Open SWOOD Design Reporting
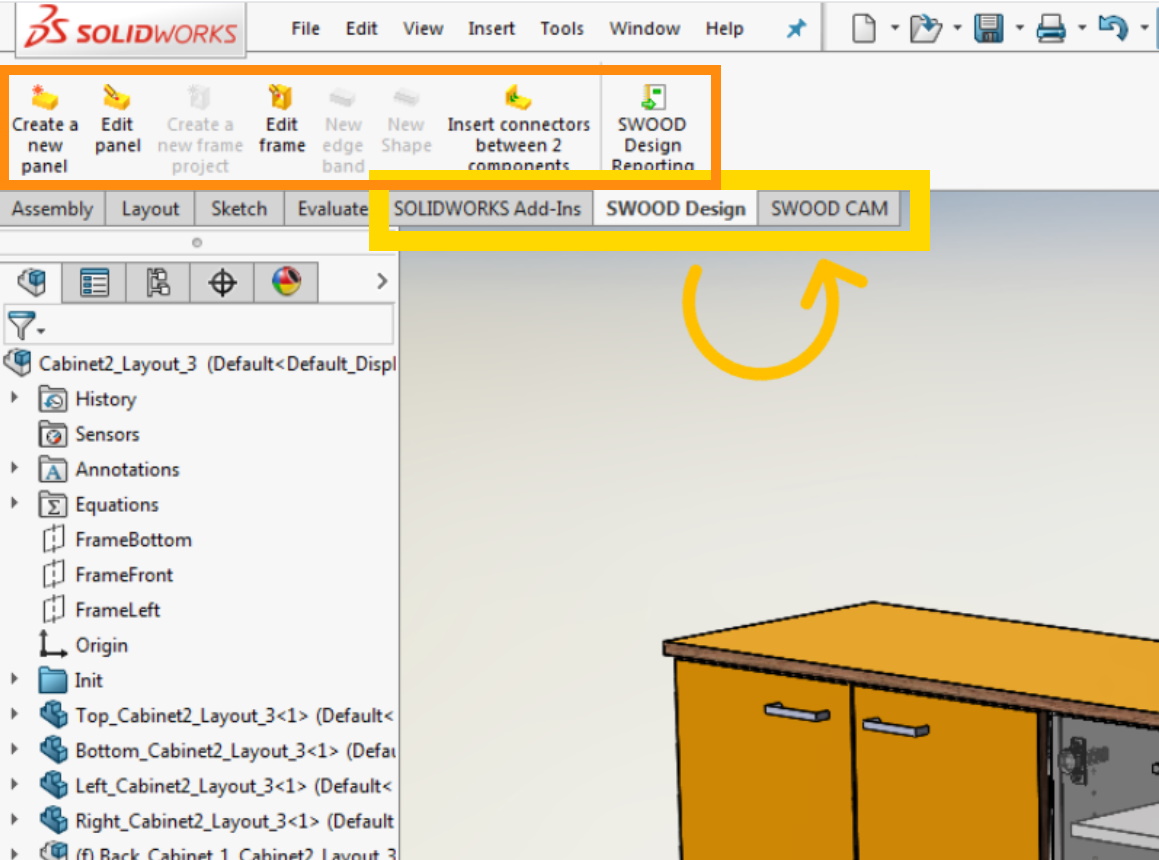Screen dimensions: 1159x860 [652, 99]
